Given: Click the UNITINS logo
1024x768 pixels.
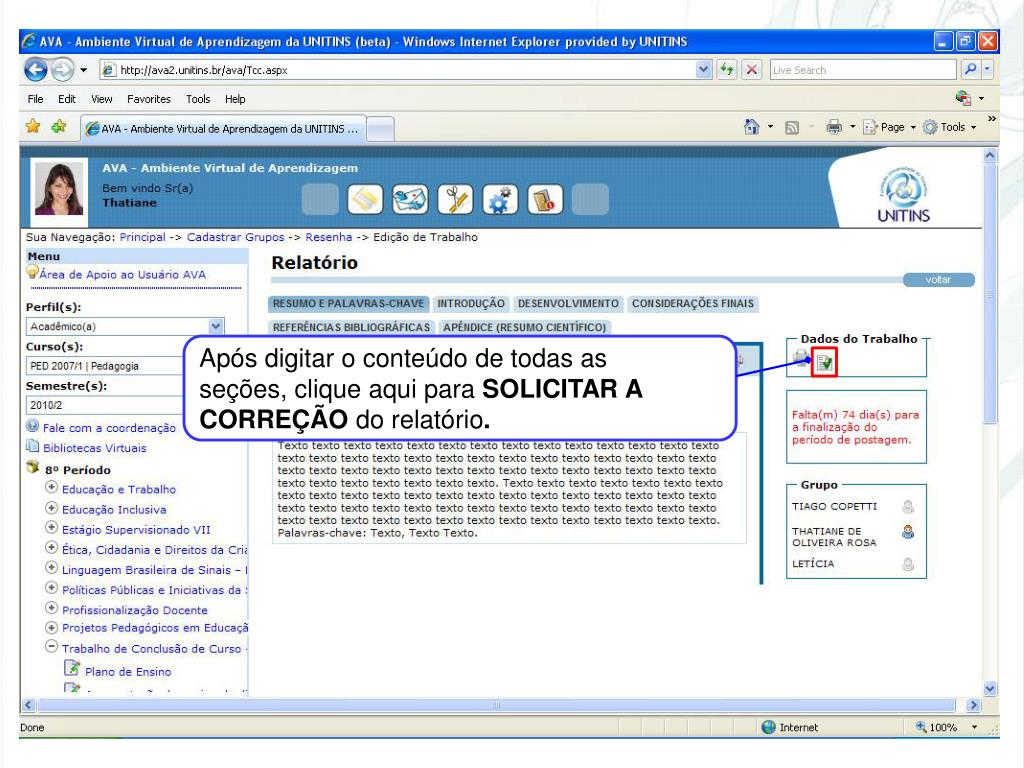Looking at the screenshot, I should click(903, 195).
